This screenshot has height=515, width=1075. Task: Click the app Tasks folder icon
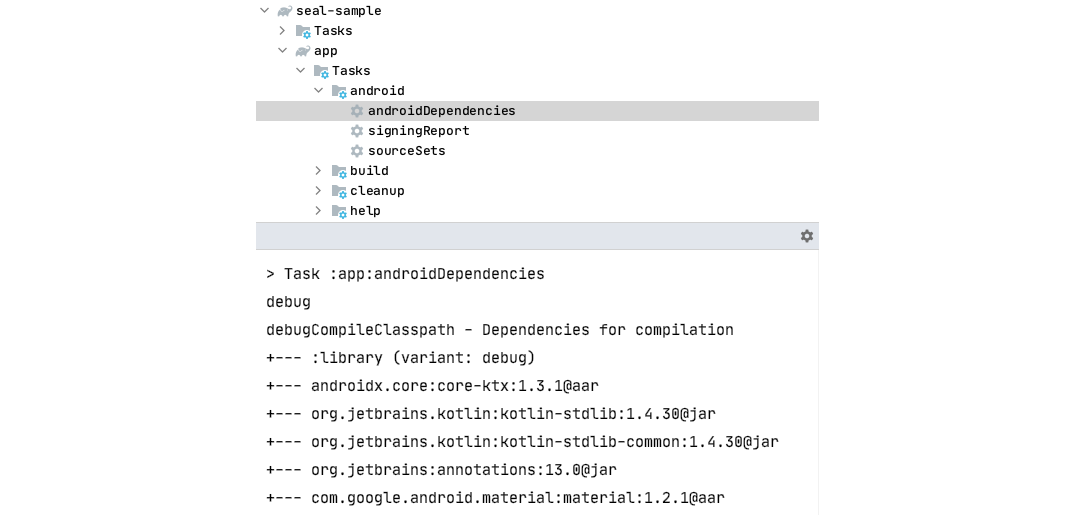(x=321, y=71)
